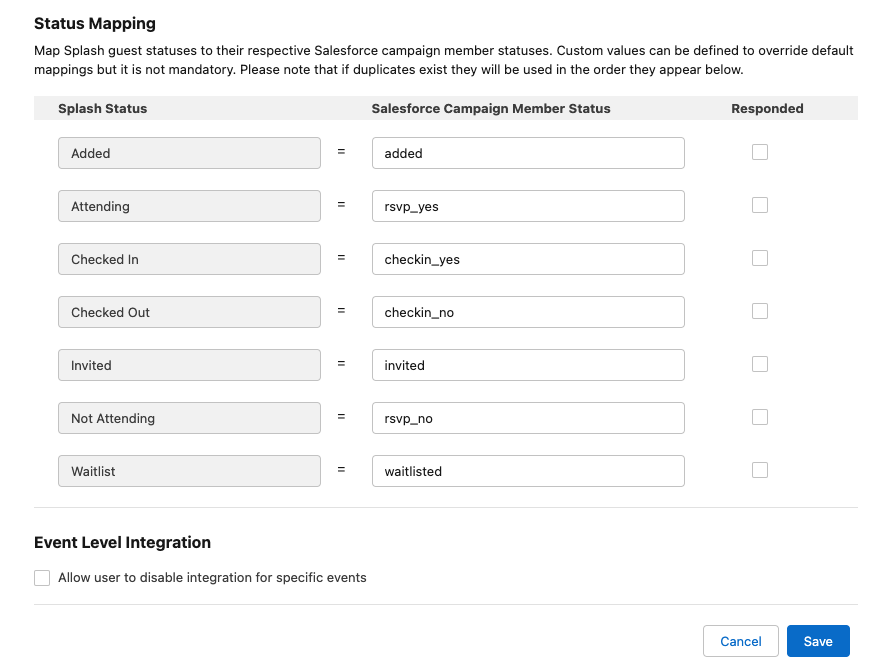Allow user to disable integration checkbox

pyautogui.click(x=42, y=578)
